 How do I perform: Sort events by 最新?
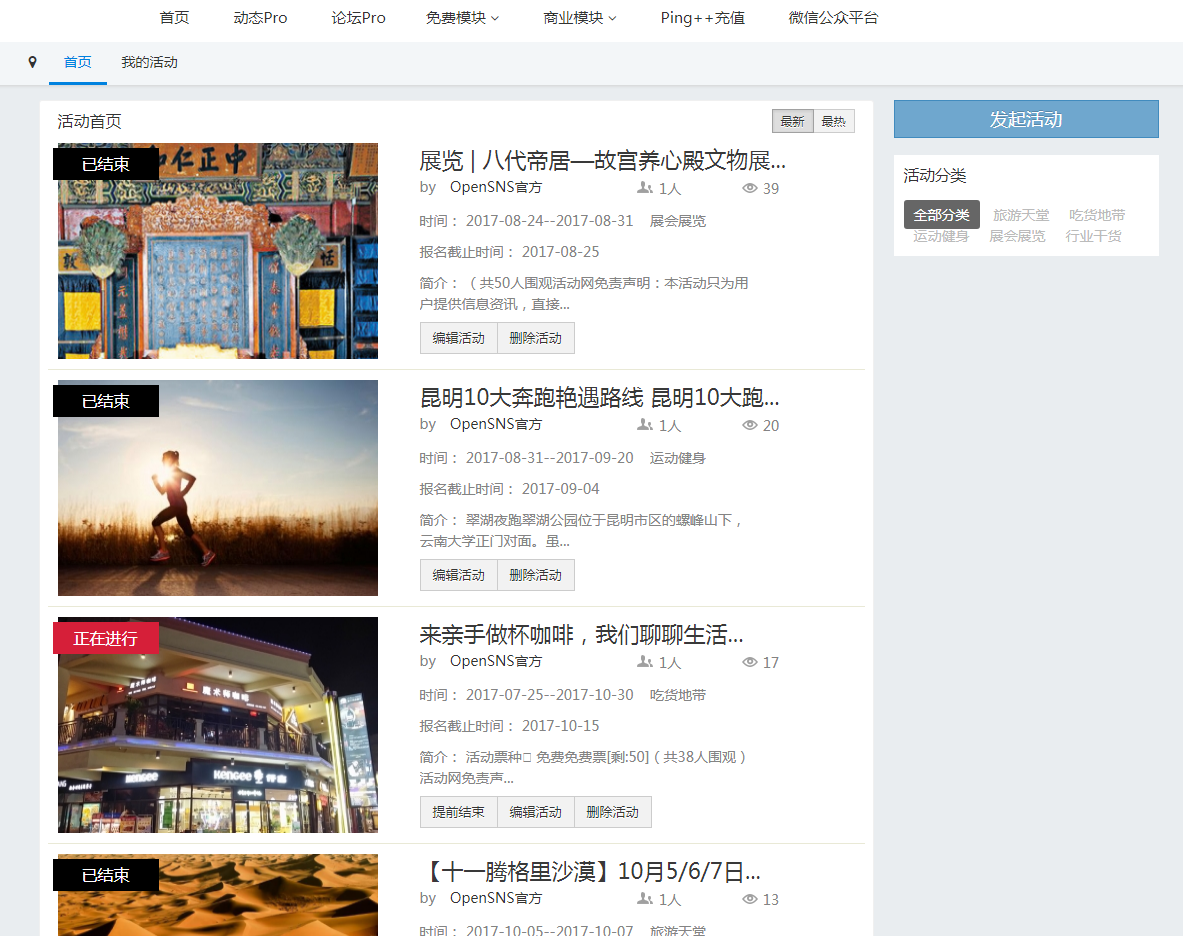[792, 121]
